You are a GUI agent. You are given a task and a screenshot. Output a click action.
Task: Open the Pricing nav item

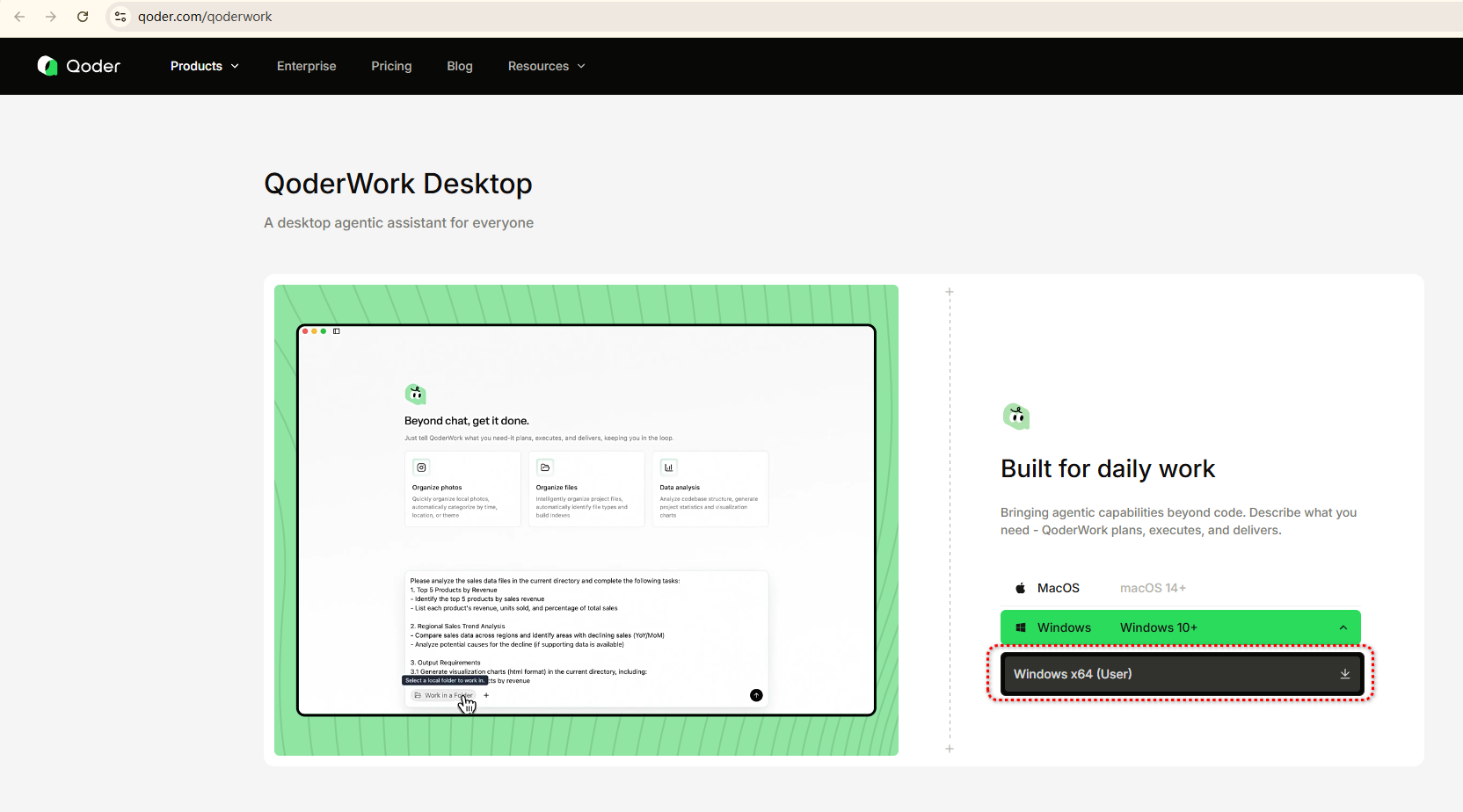[x=391, y=66]
